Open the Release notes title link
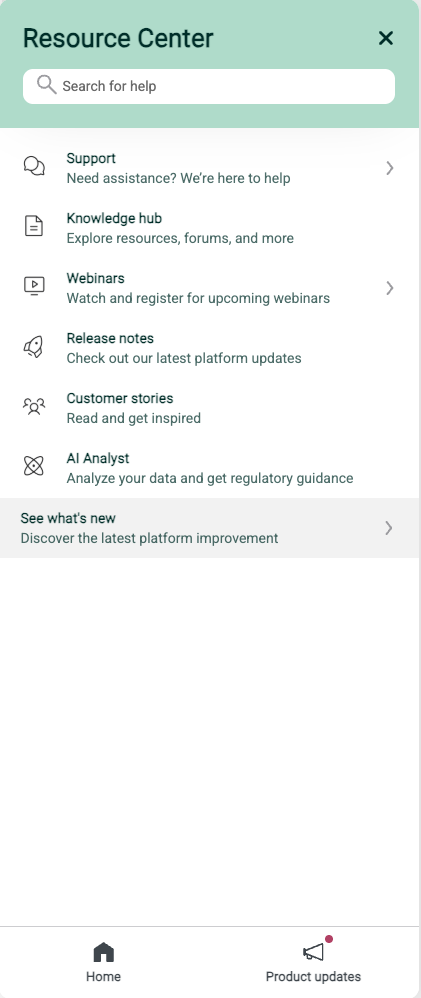Screen dimensions: 421x998 pos(110,339)
